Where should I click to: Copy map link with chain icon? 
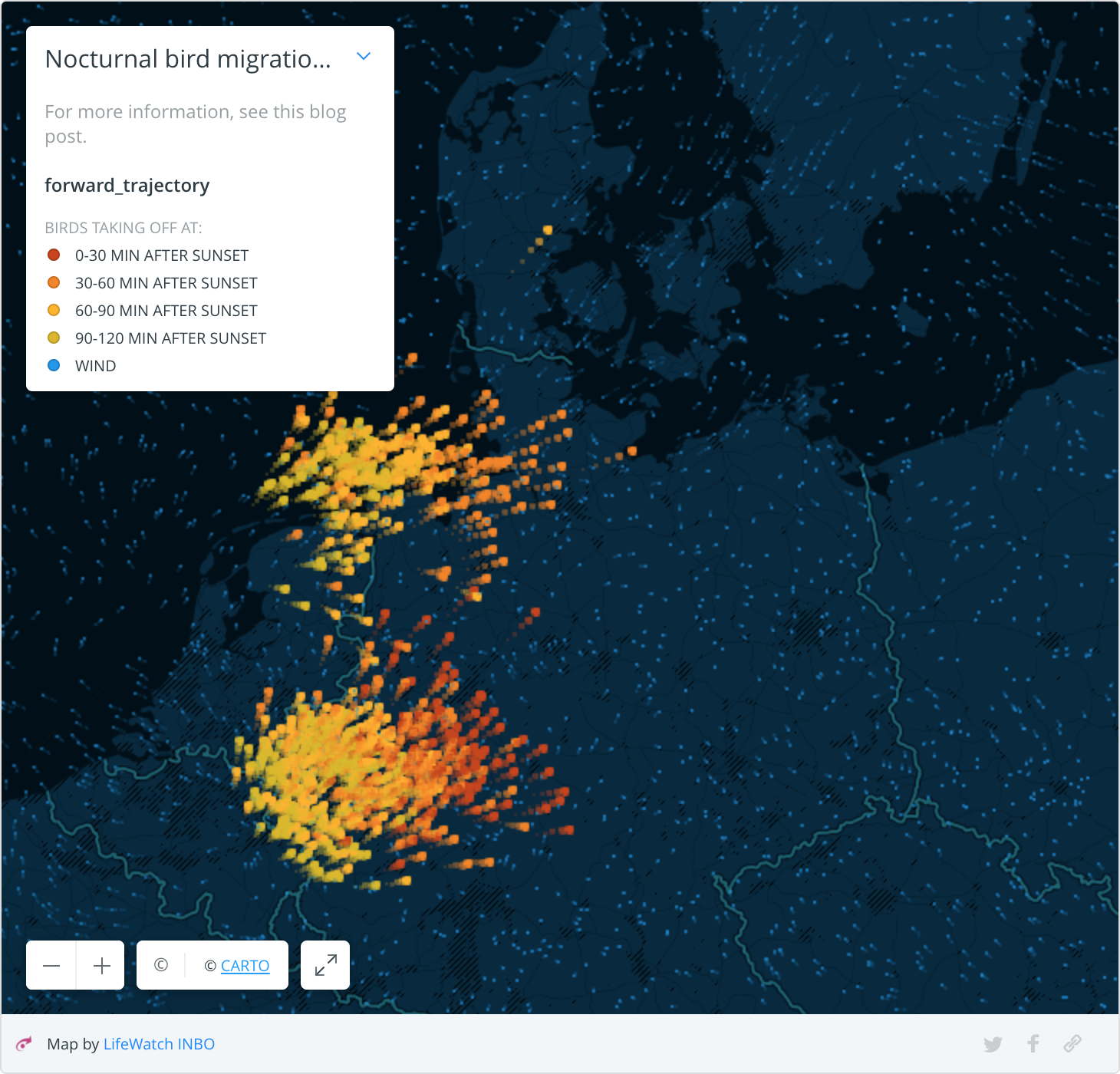click(1072, 1043)
